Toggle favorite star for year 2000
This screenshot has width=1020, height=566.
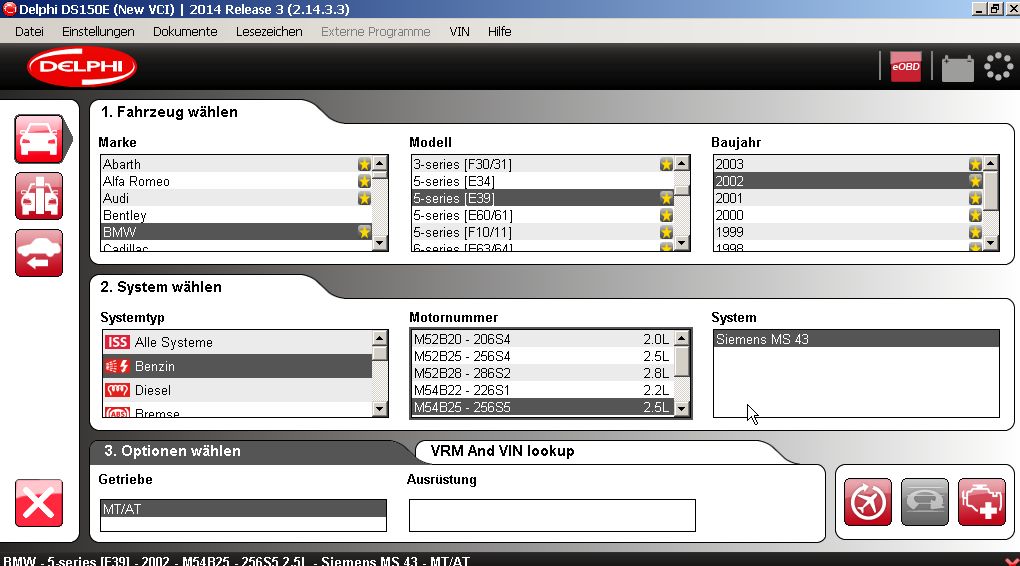click(x=975, y=215)
